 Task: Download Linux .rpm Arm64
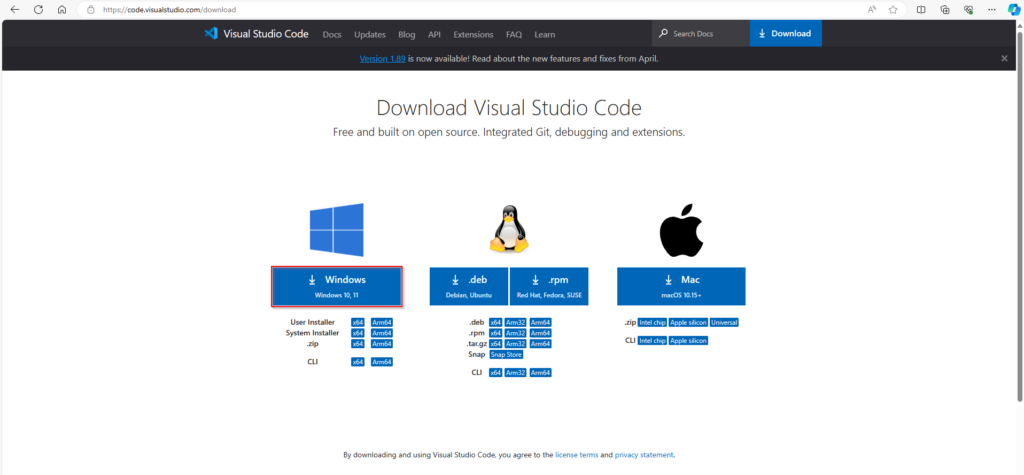pyautogui.click(x=540, y=333)
